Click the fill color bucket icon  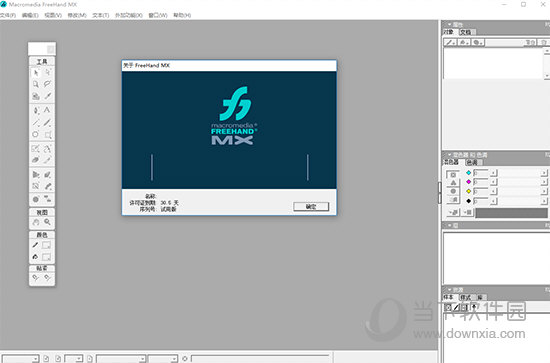tap(35, 257)
